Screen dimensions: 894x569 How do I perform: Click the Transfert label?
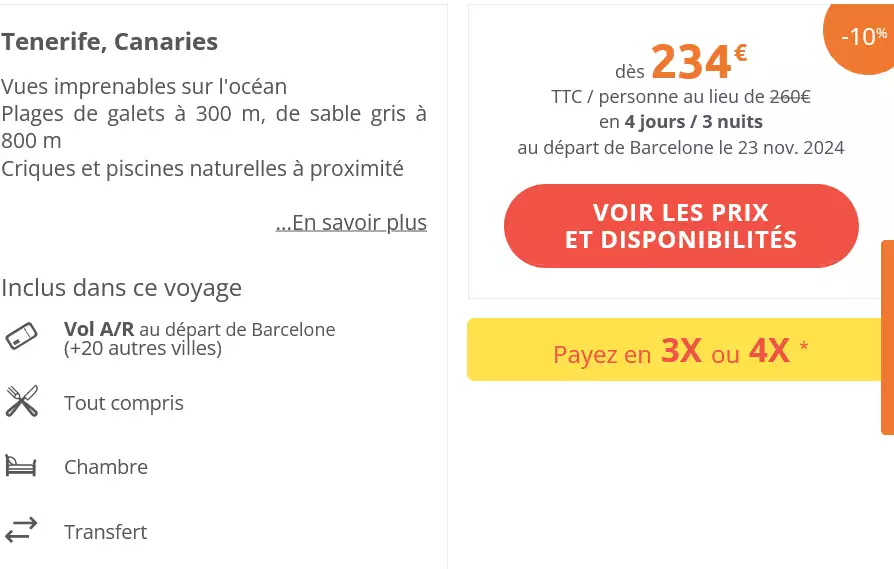[106, 532]
